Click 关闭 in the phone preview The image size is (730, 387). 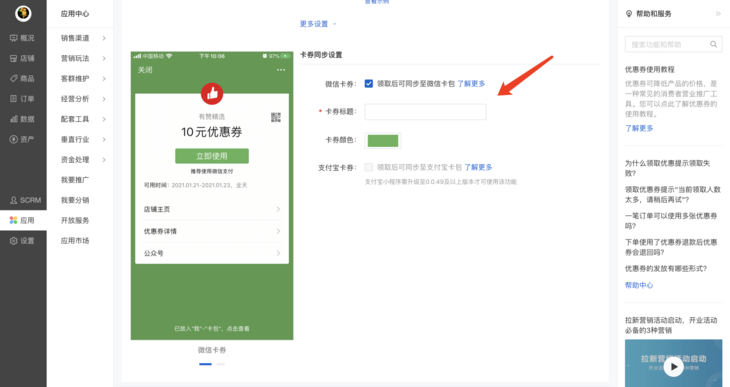pyautogui.click(x=145, y=70)
